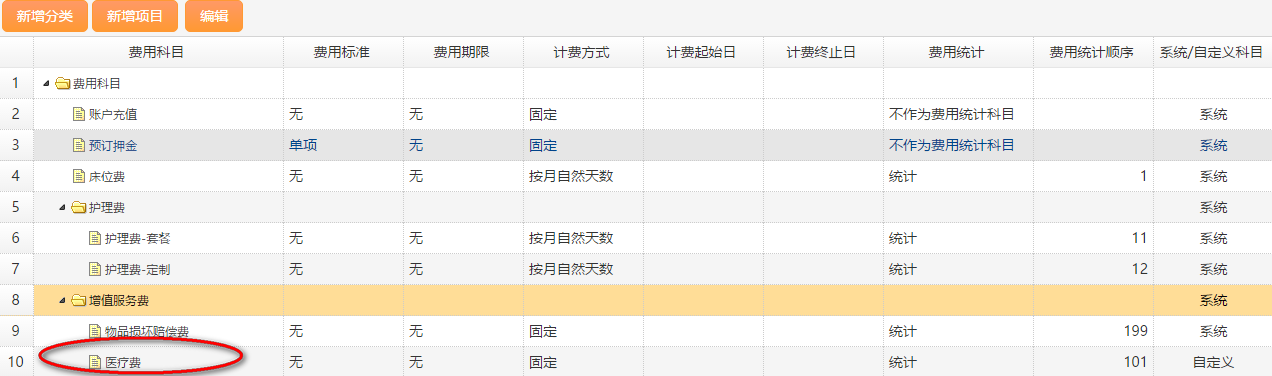Click the 费用标准 column header

pyautogui.click(x=343, y=52)
